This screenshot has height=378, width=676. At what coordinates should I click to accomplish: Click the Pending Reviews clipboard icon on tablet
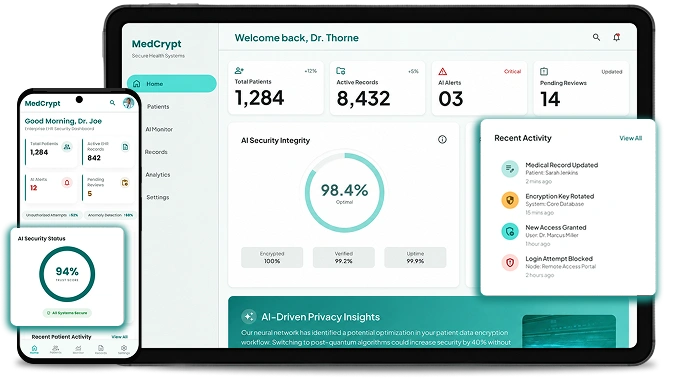click(x=544, y=72)
